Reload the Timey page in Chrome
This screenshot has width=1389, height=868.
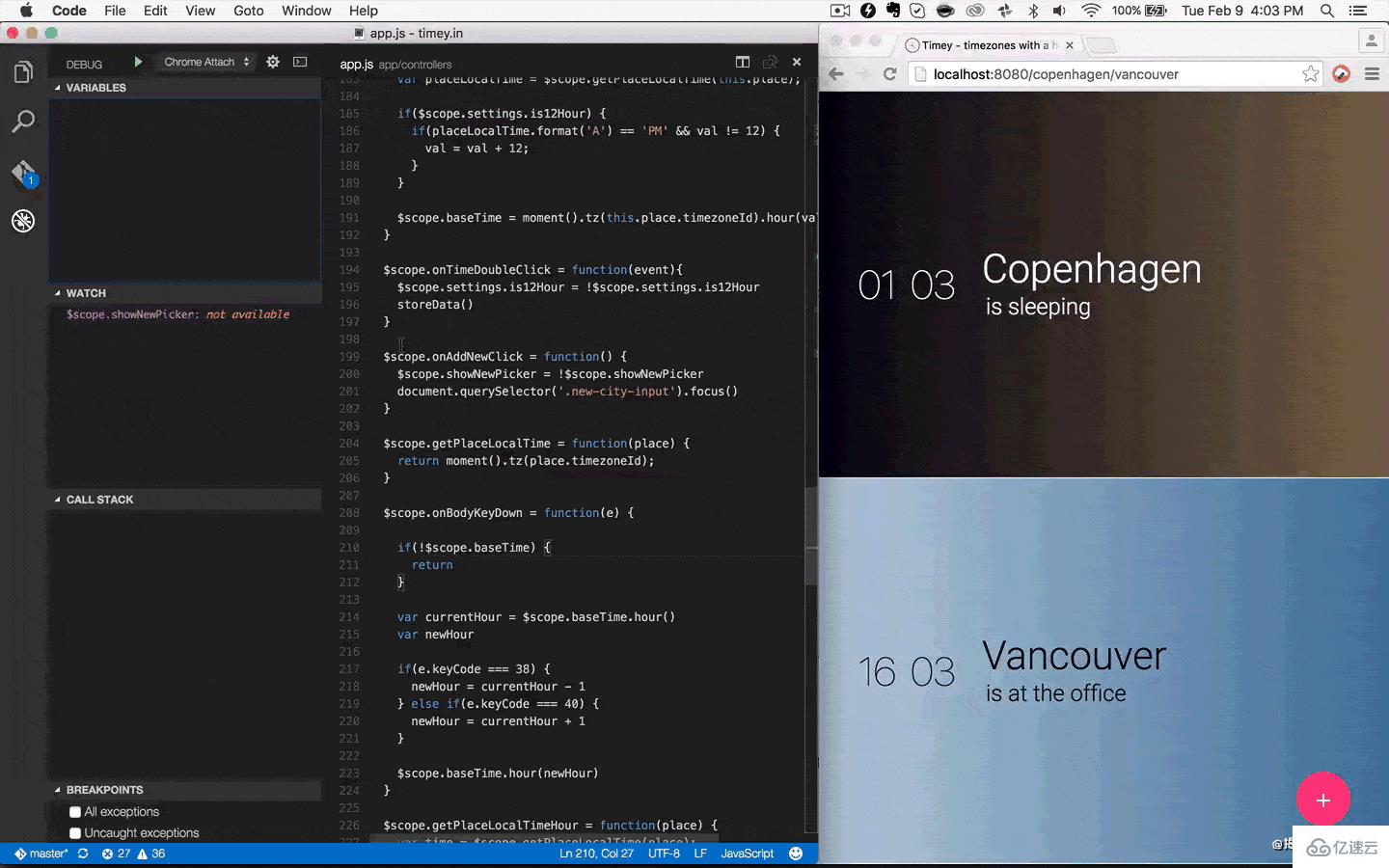[889, 74]
